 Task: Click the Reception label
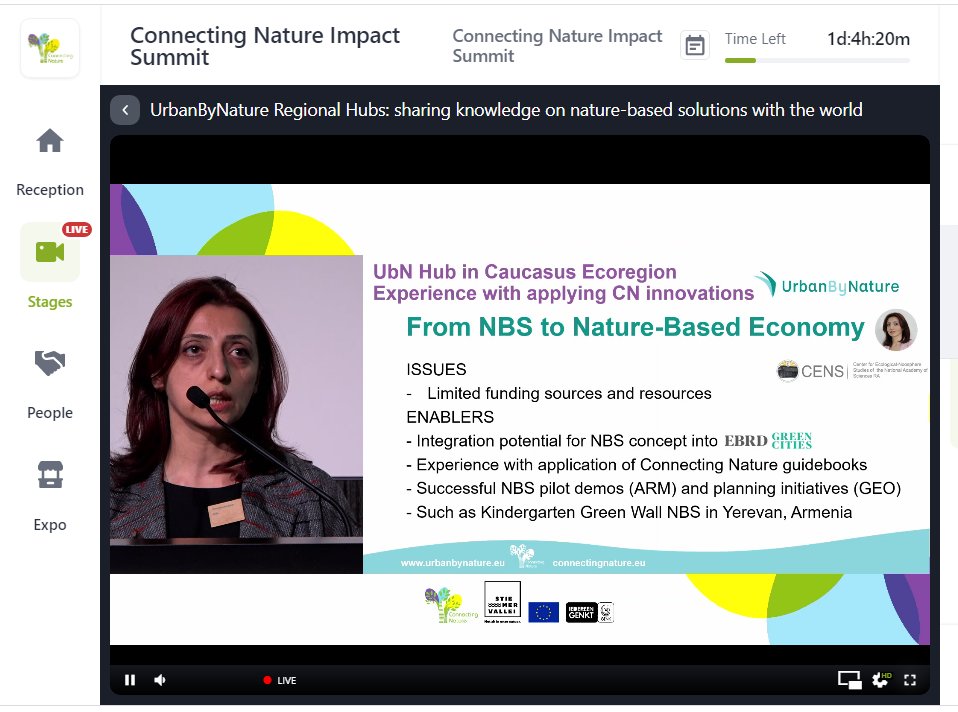50,189
